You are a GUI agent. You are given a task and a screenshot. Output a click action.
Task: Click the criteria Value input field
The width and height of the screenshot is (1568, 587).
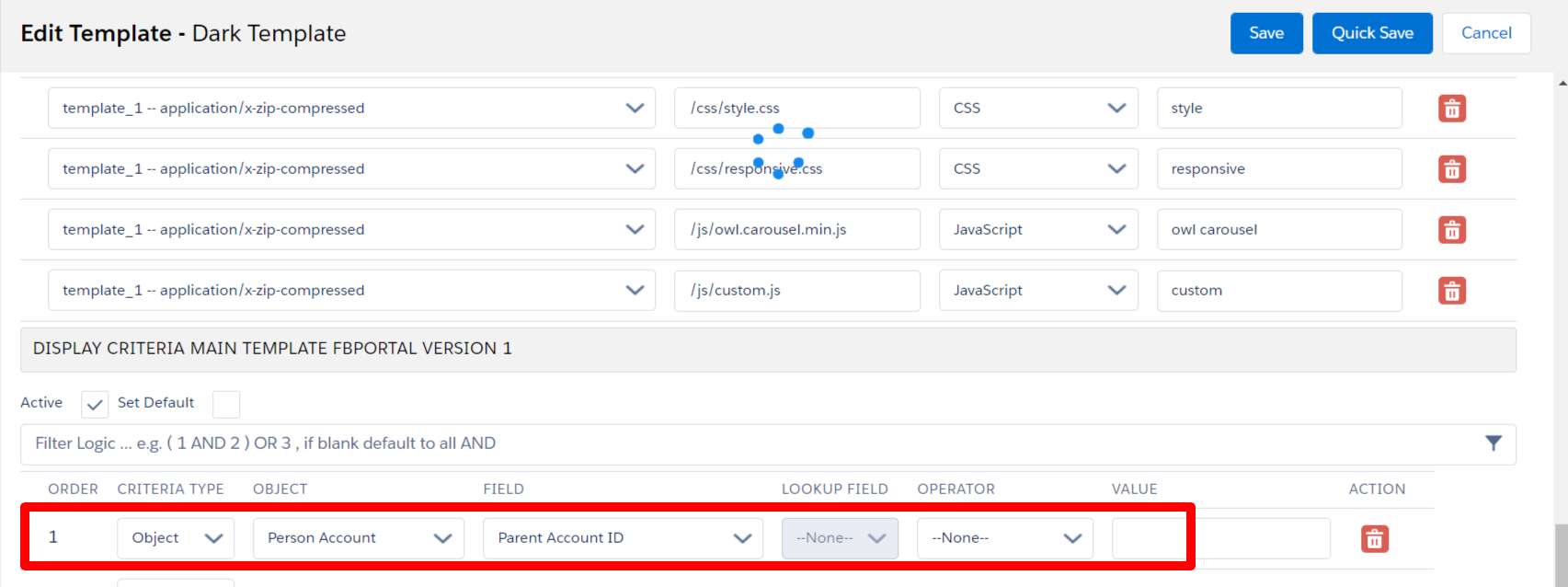tap(1219, 538)
